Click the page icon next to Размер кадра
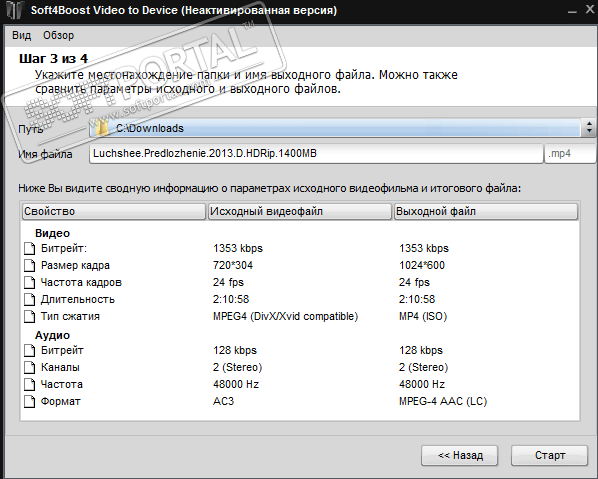 [29, 265]
